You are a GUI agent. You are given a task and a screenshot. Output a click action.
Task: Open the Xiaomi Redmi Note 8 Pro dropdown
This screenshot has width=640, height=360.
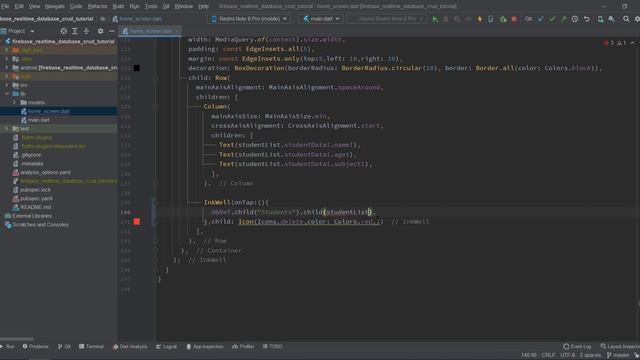tap(387, 19)
